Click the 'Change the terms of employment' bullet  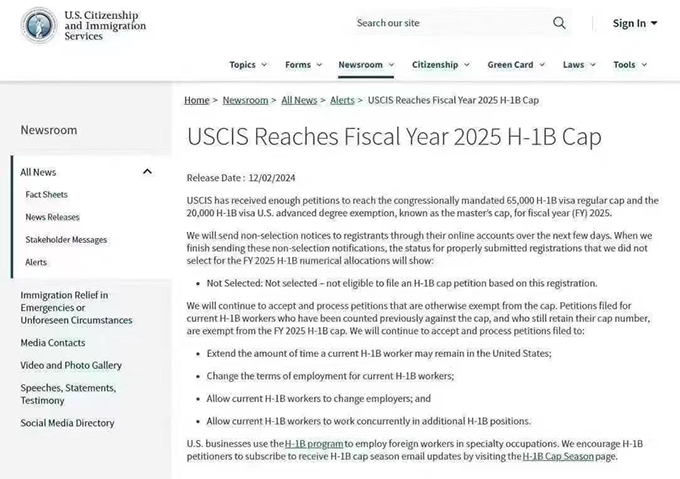pos(330,376)
